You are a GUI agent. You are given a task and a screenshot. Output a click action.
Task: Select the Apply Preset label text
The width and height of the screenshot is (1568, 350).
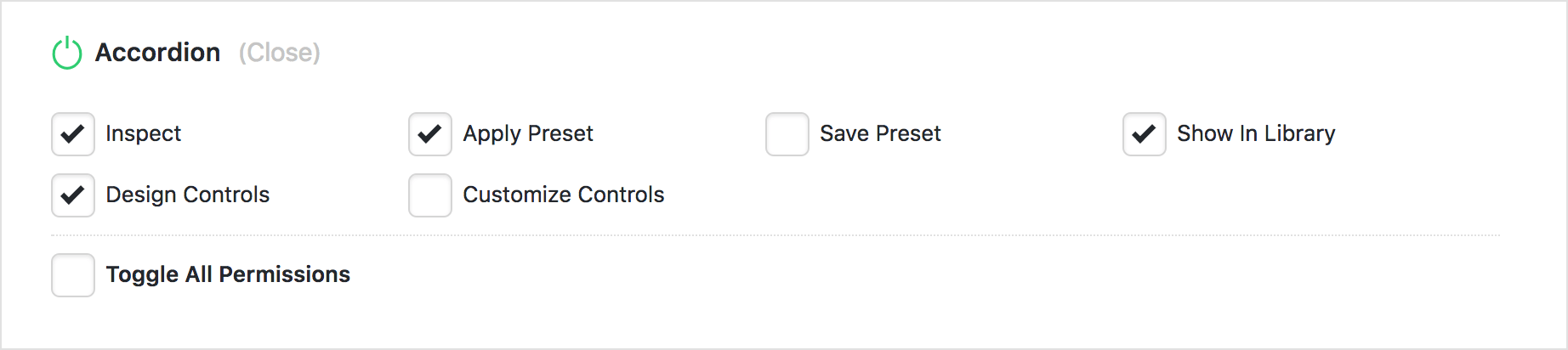pos(528,134)
